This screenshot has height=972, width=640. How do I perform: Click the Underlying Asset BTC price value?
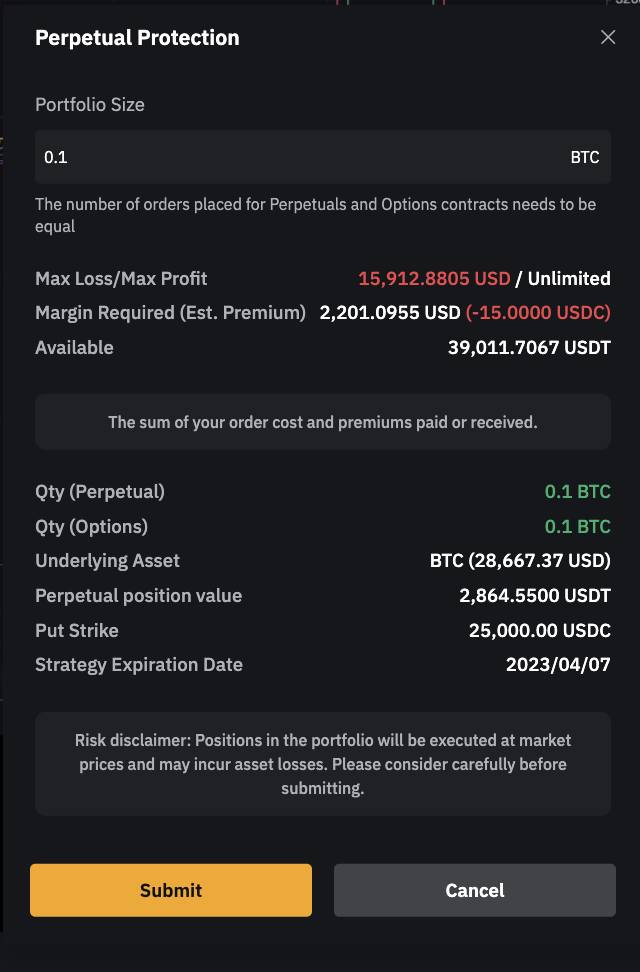(520, 560)
